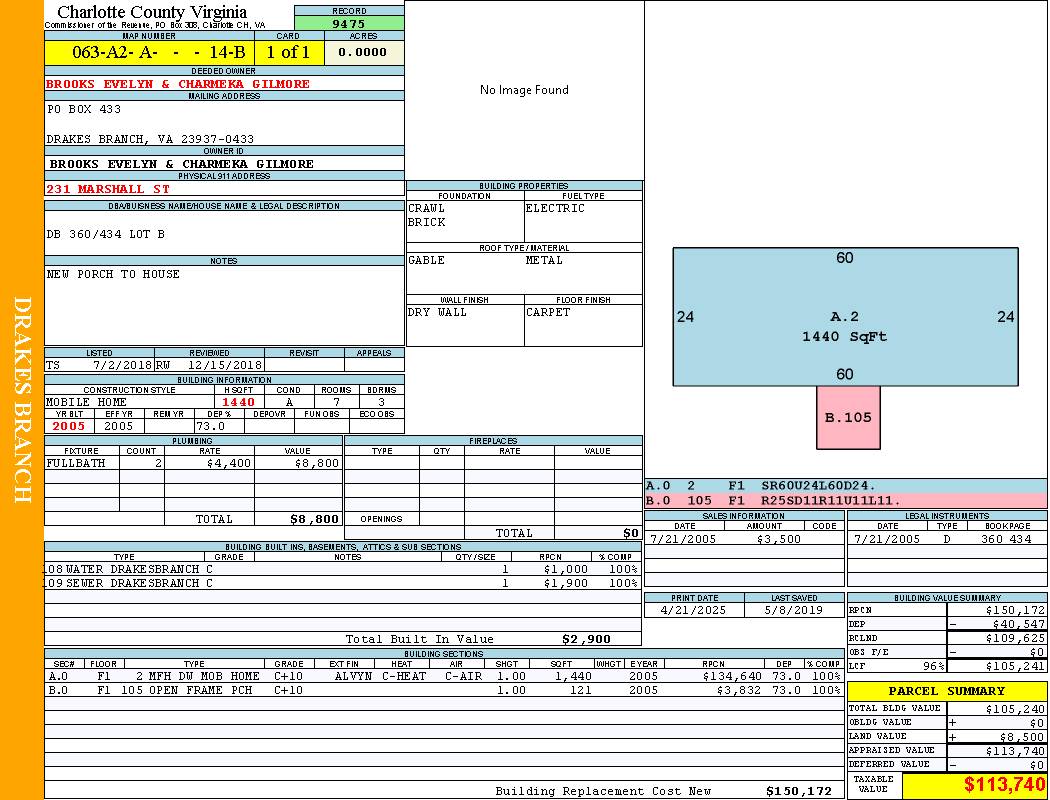Click the sales amount $3,500

tap(765, 539)
